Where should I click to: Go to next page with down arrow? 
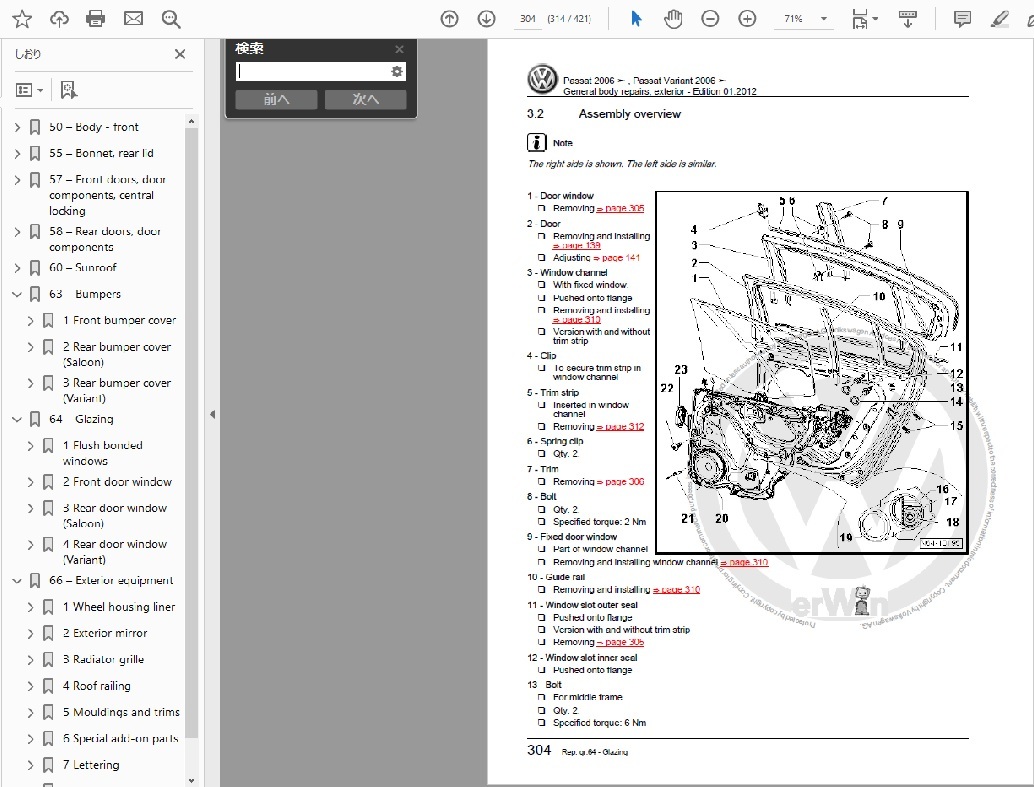486,19
